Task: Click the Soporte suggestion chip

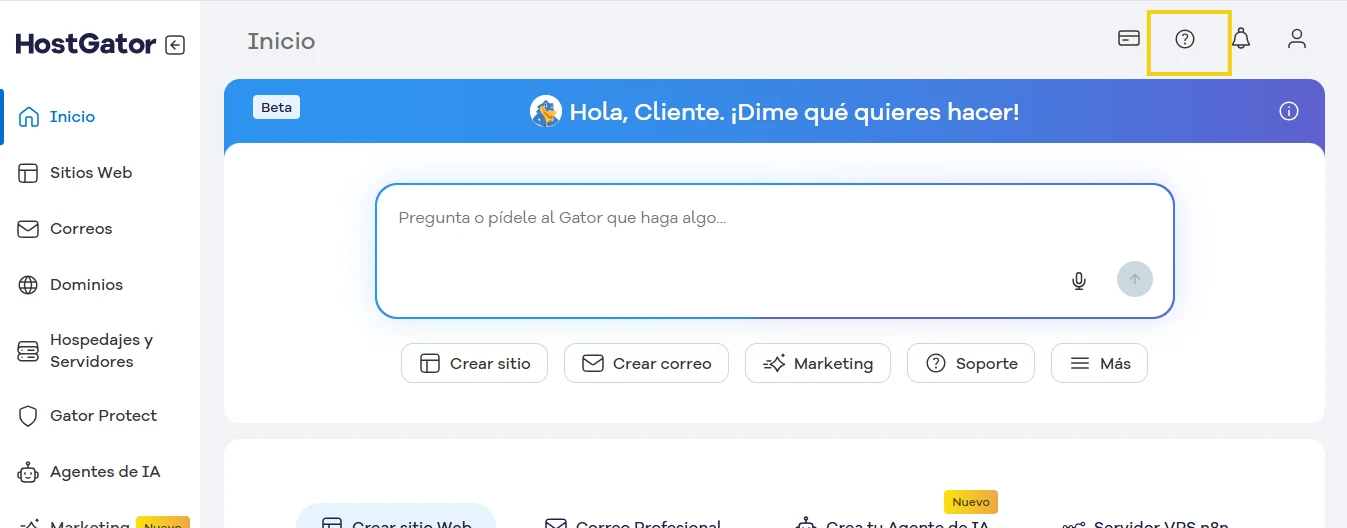Action: (x=971, y=363)
